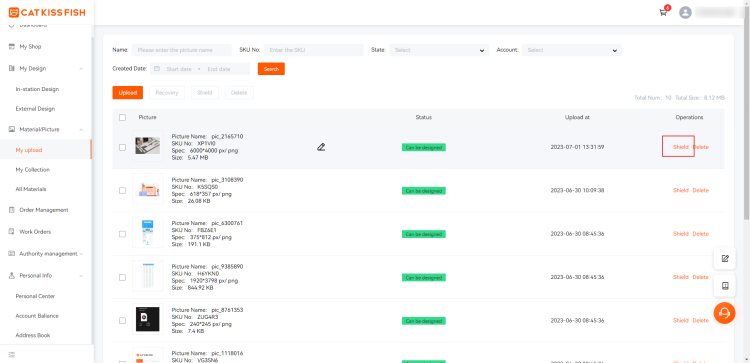Open thumbnail of pic_8761353

147,319
